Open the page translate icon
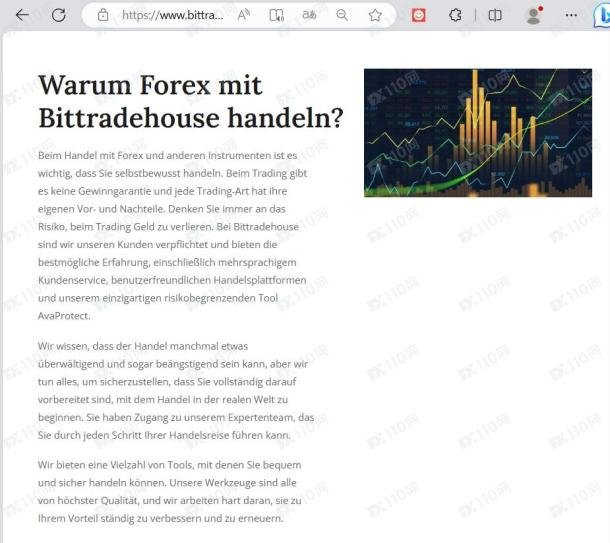 pos(309,15)
